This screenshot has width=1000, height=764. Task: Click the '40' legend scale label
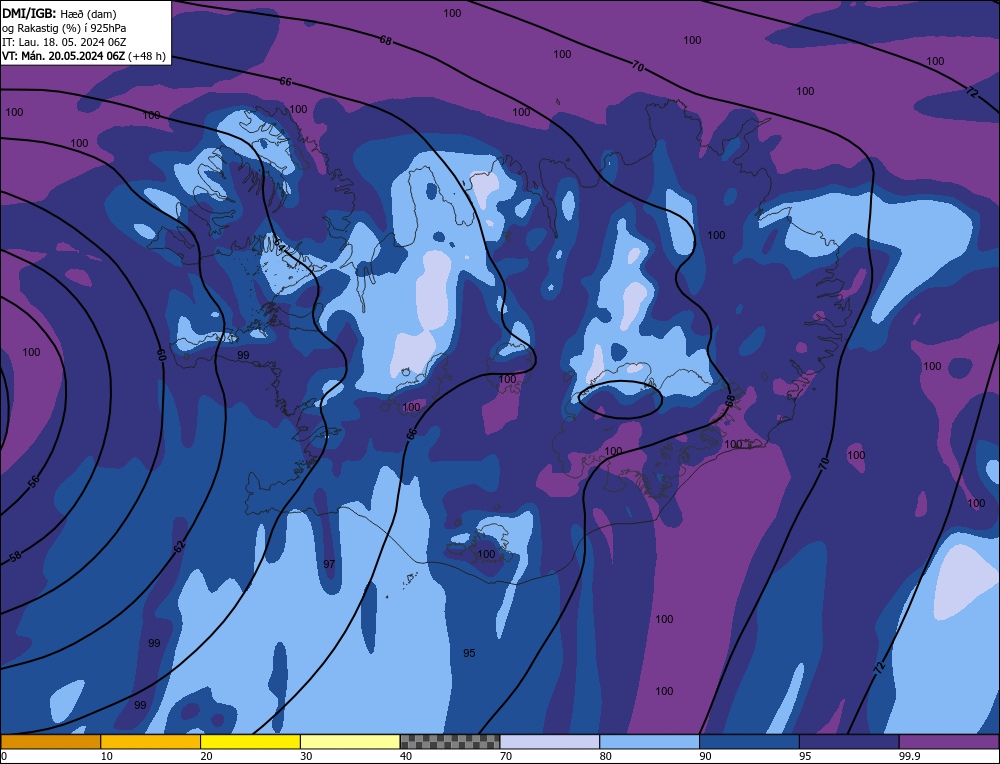(x=406, y=756)
